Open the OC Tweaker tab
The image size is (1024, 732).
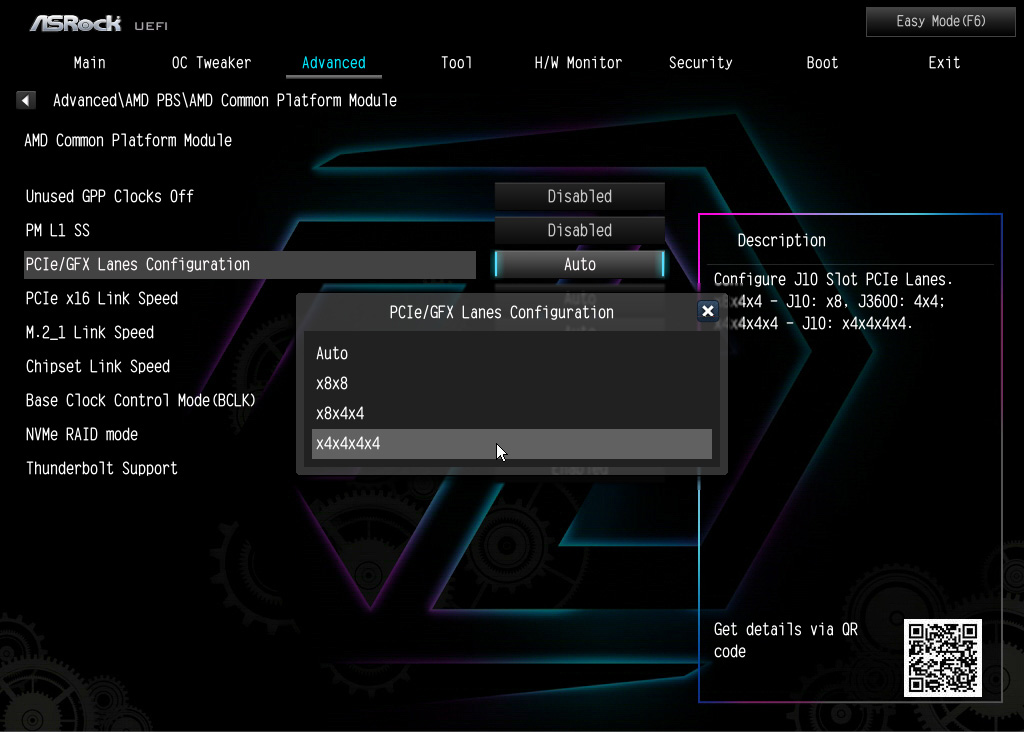[211, 63]
